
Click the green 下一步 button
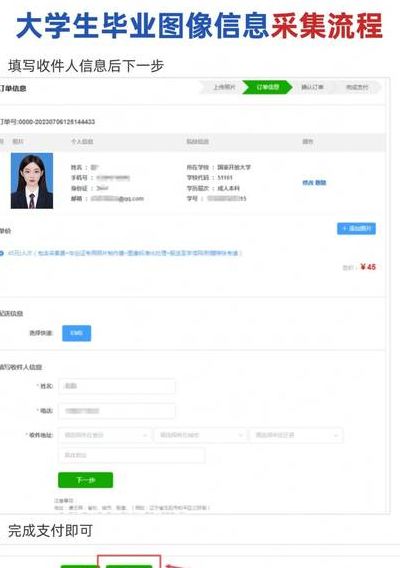click(x=86, y=480)
